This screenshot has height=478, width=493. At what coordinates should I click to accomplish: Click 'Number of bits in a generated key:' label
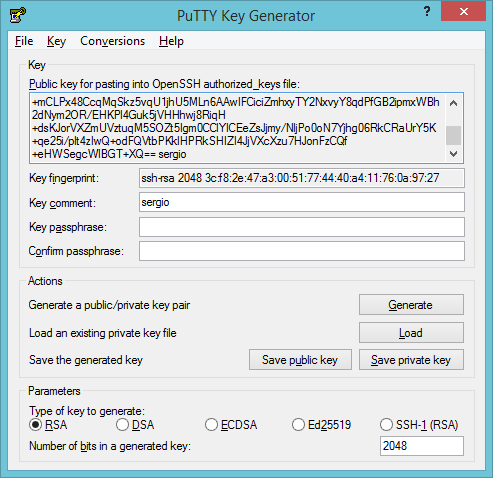[110, 446]
